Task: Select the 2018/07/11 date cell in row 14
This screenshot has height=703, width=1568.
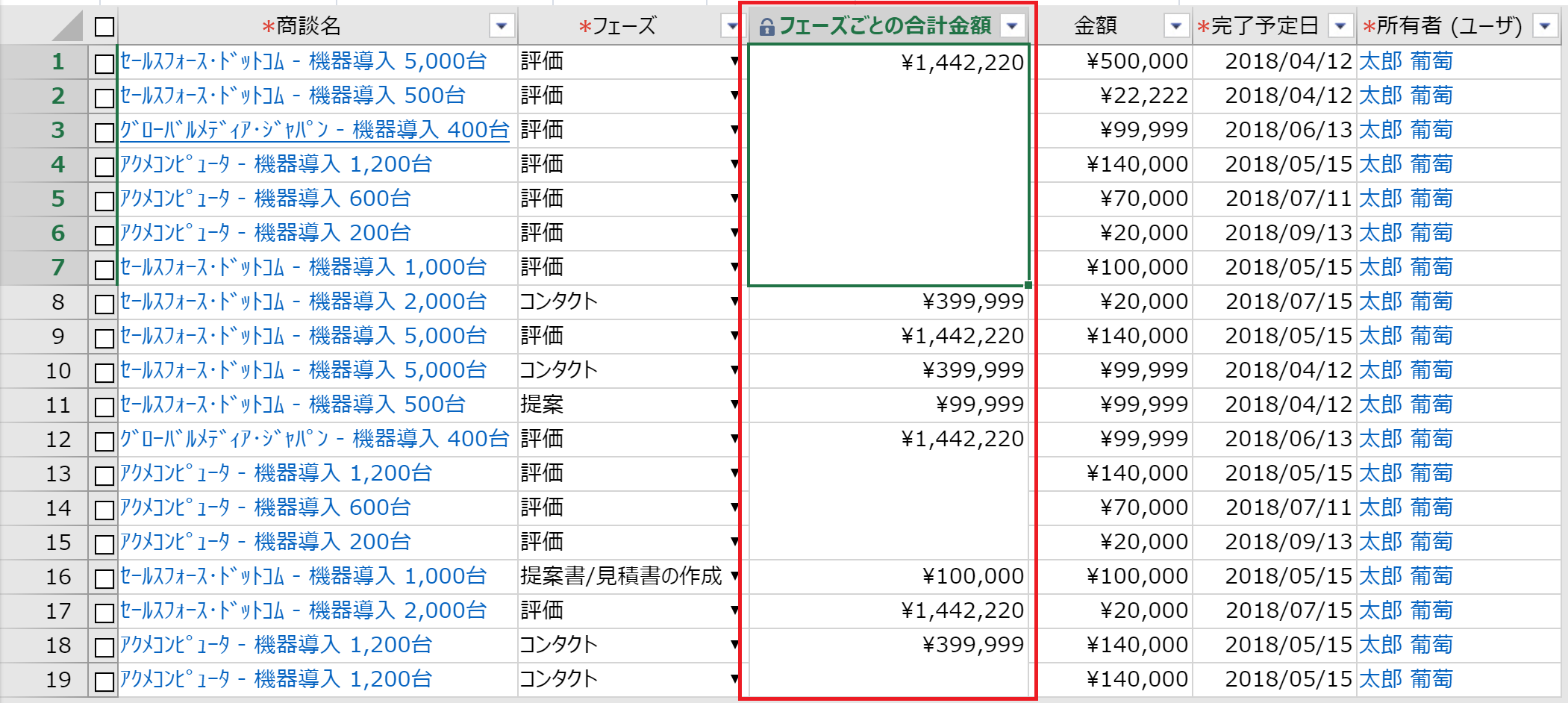Action: pyautogui.click(x=1275, y=508)
